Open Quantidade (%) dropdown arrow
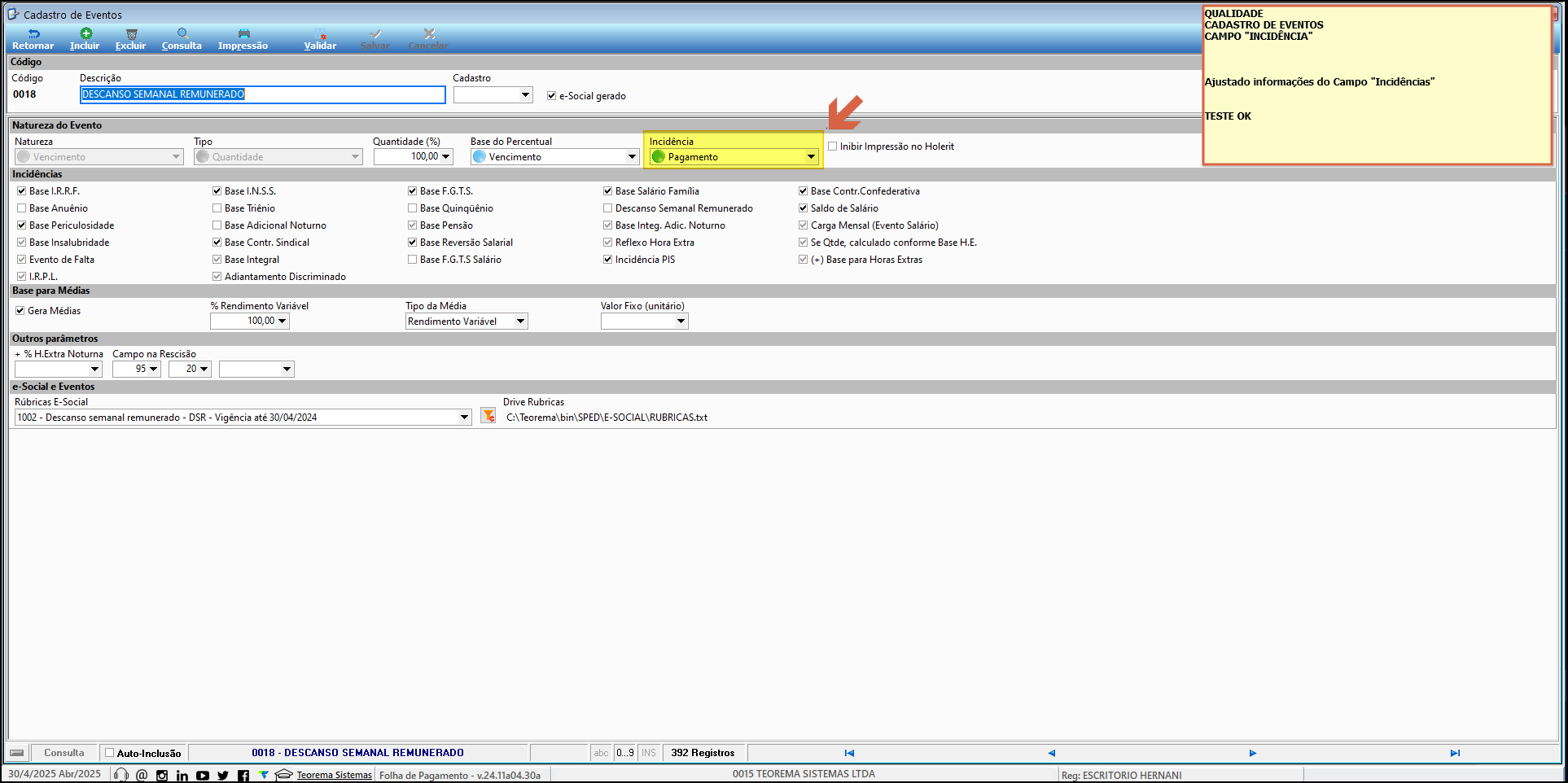Screen dimensions: 1568x783 pyautogui.click(x=445, y=156)
